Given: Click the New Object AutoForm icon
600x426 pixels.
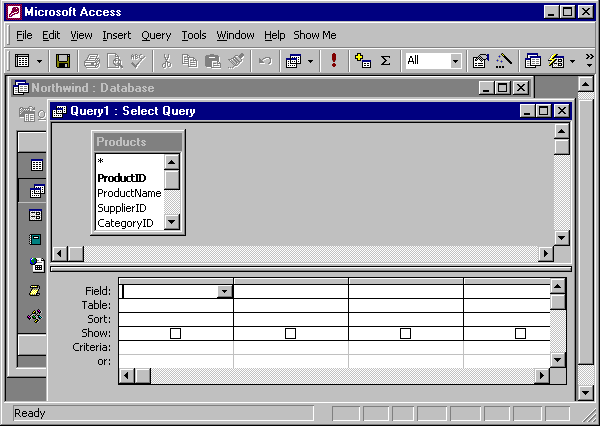Looking at the screenshot, I should click(x=556, y=61).
